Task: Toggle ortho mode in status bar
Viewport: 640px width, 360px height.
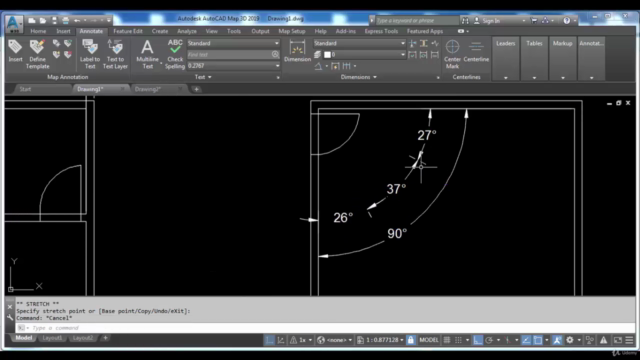Action: pos(478,340)
